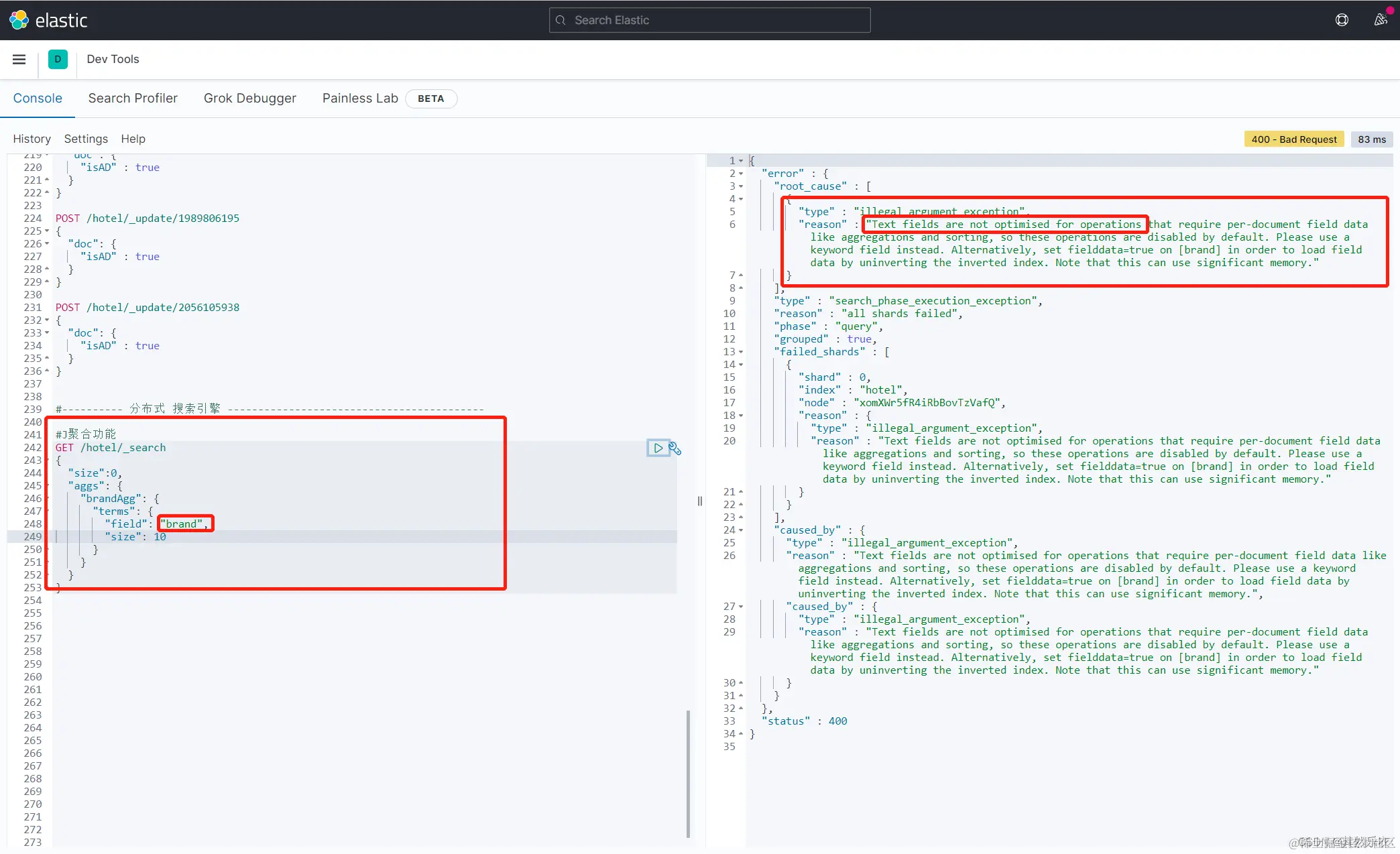The width and height of the screenshot is (1400, 854).
Task: Click the Help button
Action: pyautogui.click(x=133, y=139)
